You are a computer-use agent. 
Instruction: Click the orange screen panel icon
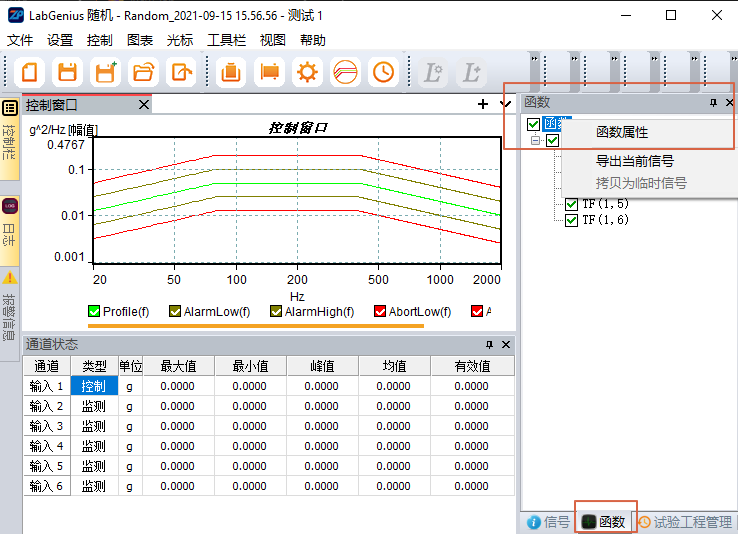click(x=269, y=72)
